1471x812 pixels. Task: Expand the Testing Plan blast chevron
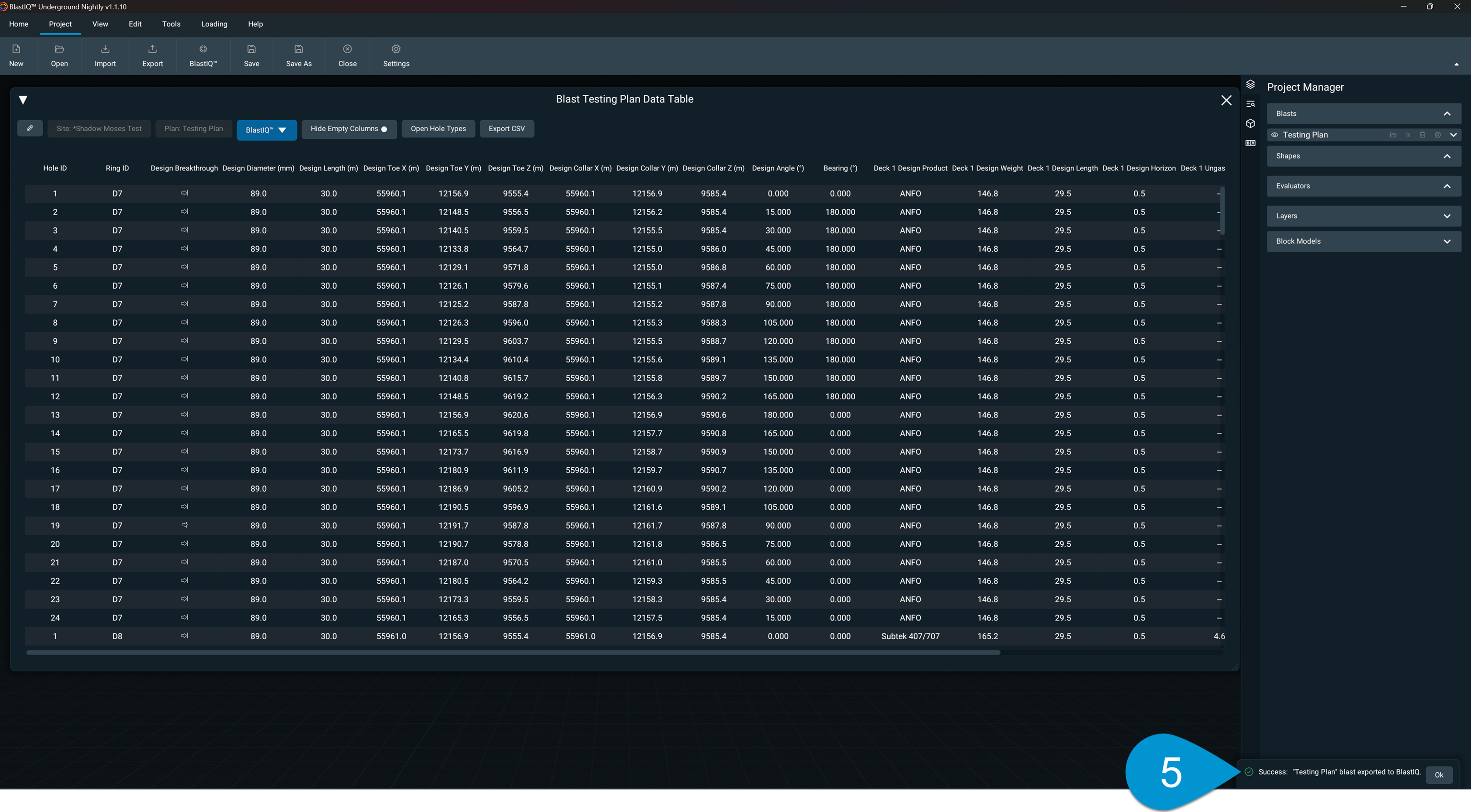coord(1453,135)
